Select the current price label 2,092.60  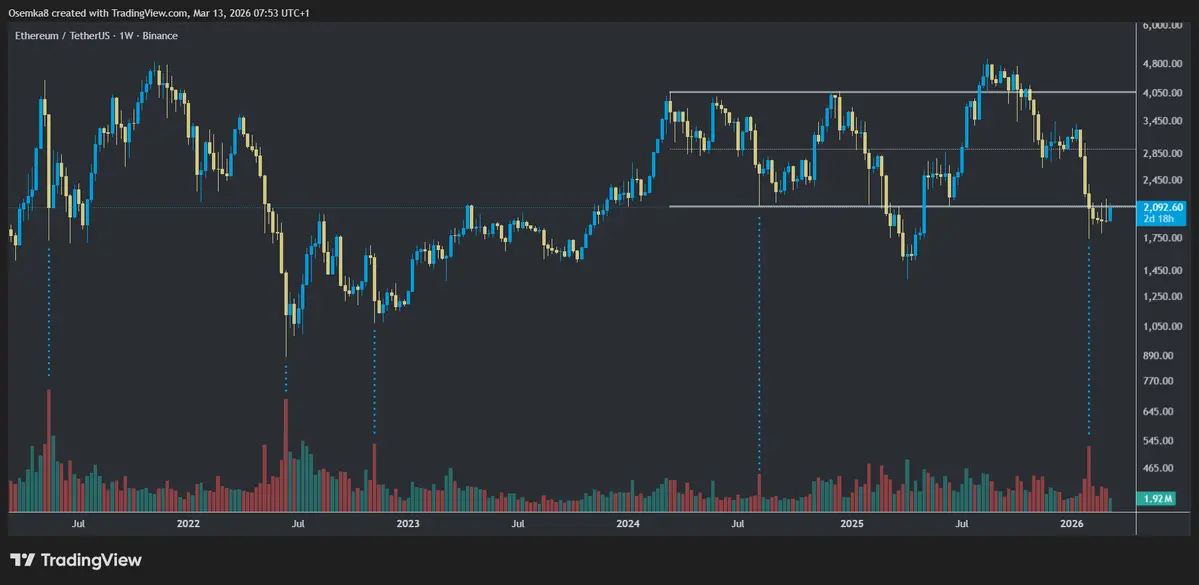point(1163,207)
